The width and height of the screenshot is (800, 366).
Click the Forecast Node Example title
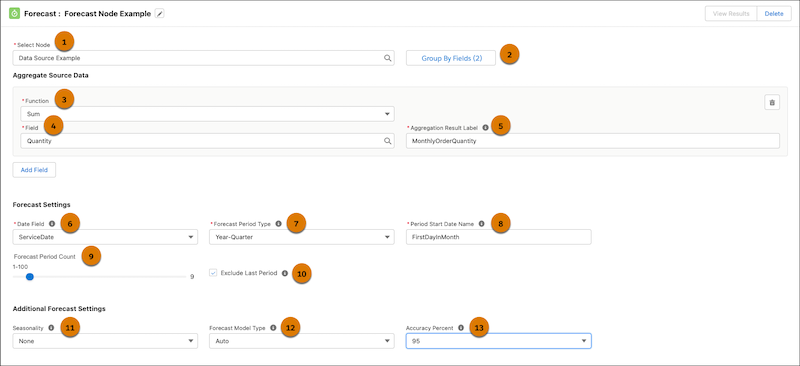[x=108, y=14]
